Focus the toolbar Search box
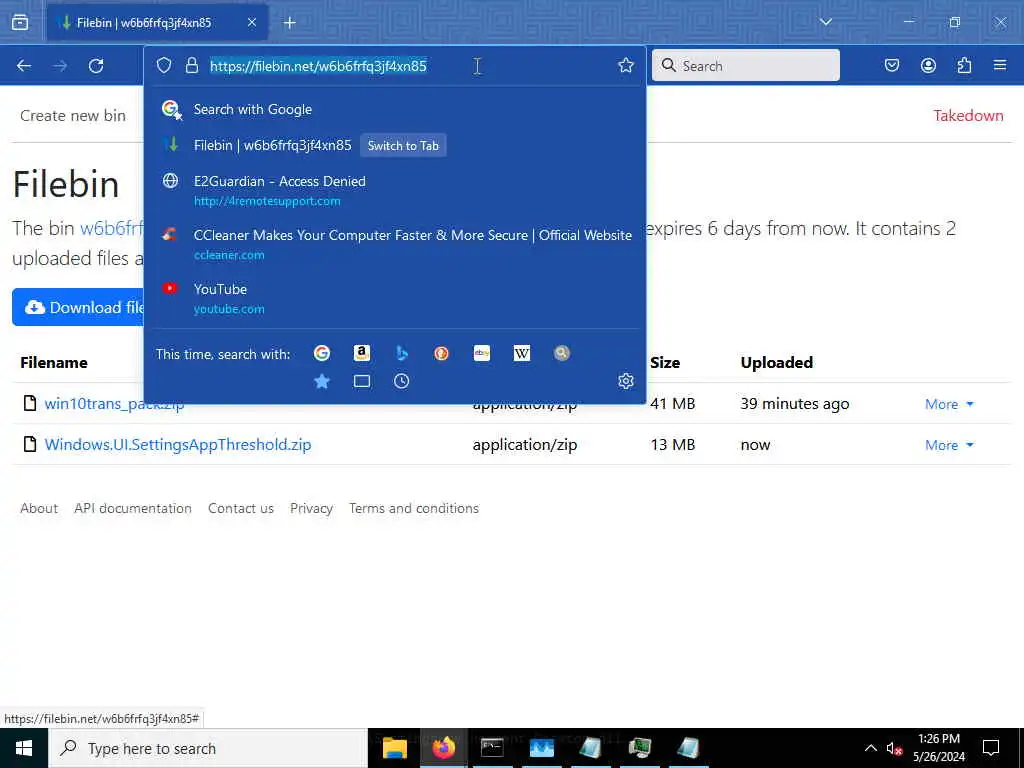This screenshot has height=768, width=1024. click(x=746, y=65)
